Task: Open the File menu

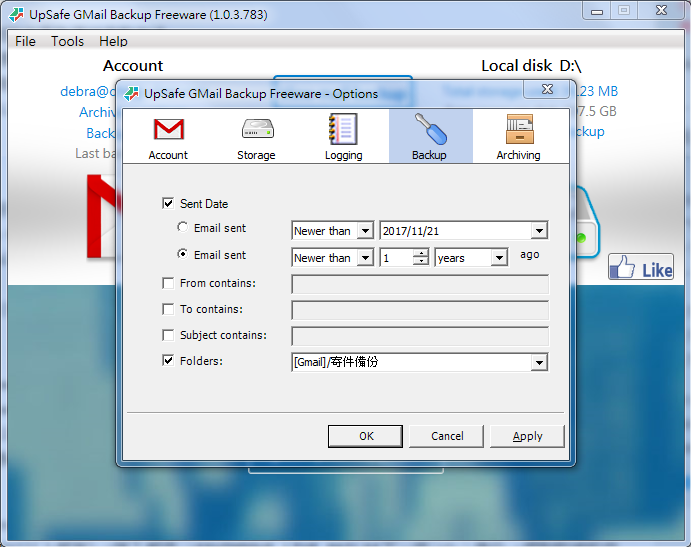Action: tap(25, 41)
